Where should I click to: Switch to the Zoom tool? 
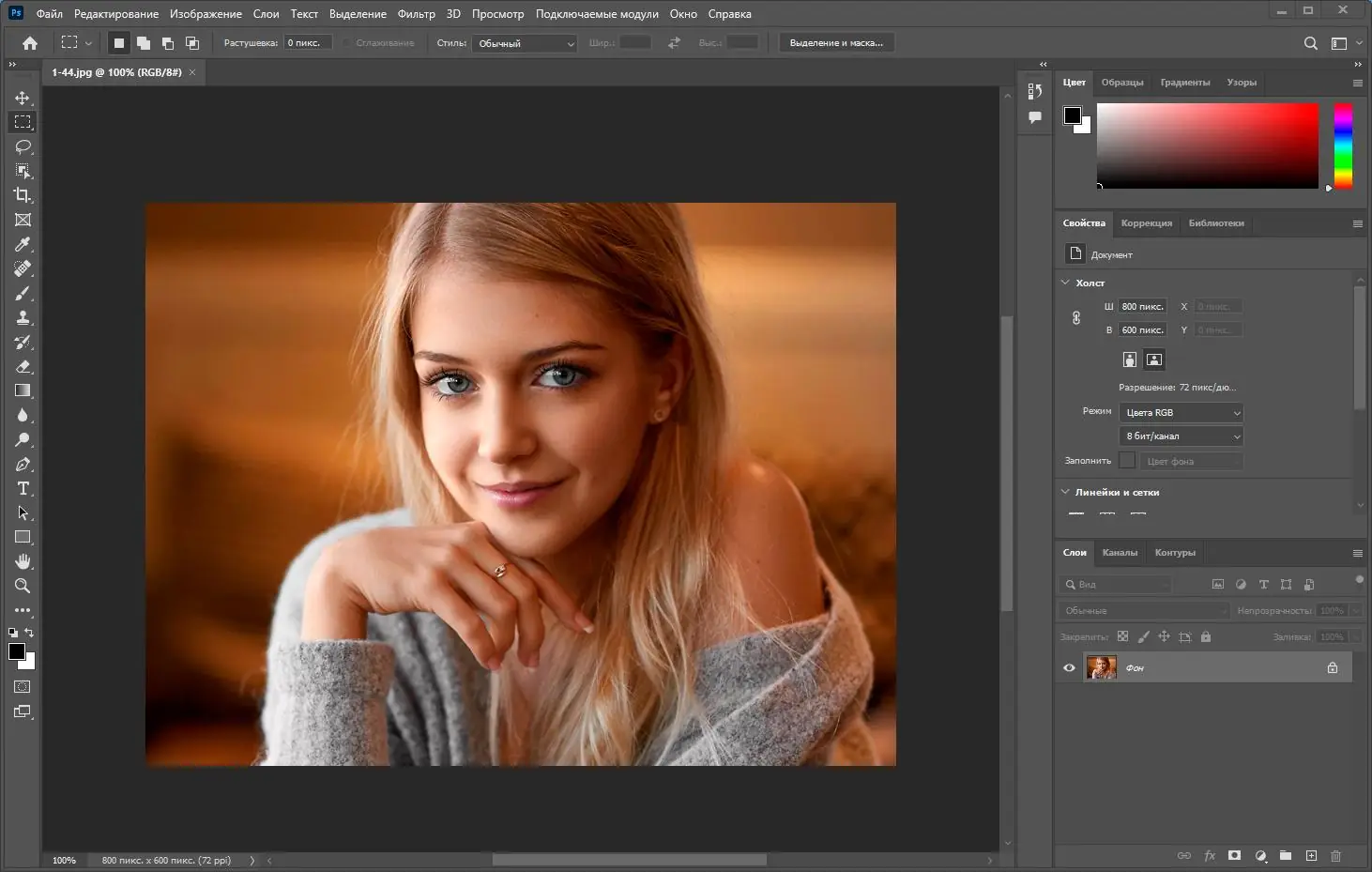tap(23, 587)
